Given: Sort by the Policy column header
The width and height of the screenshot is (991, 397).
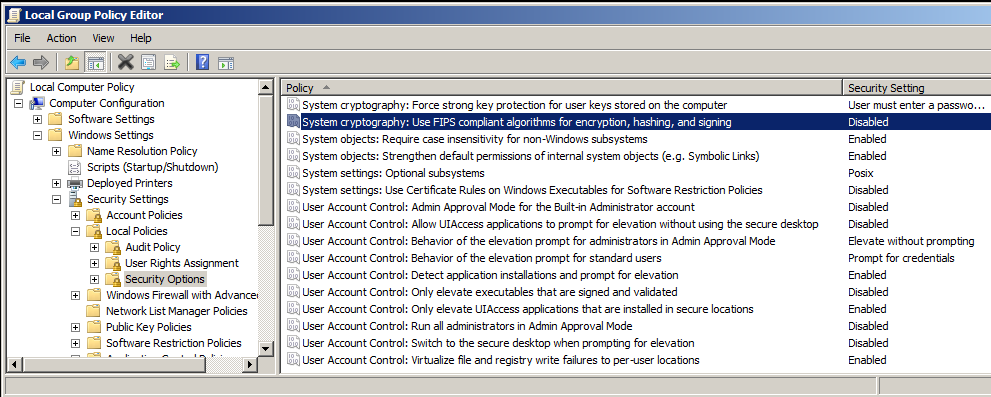Looking at the screenshot, I should point(562,88).
